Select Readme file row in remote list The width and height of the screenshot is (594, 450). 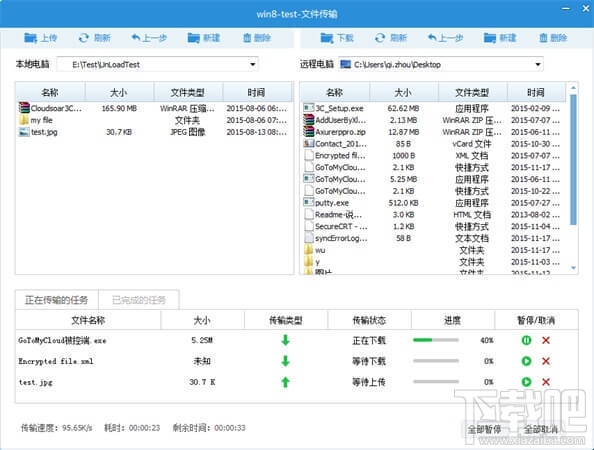[x=434, y=214]
